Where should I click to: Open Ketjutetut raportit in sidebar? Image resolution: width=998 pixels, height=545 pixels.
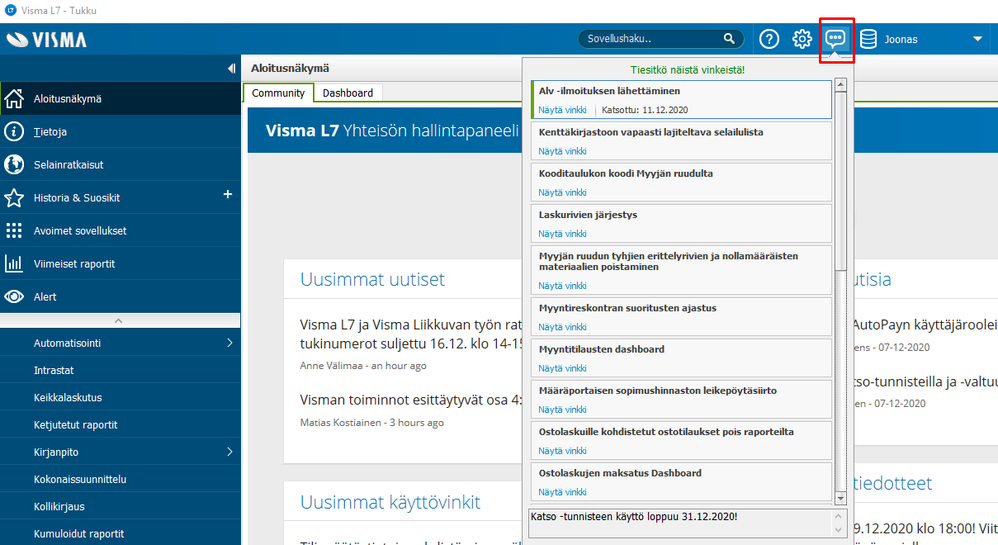tap(120, 425)
